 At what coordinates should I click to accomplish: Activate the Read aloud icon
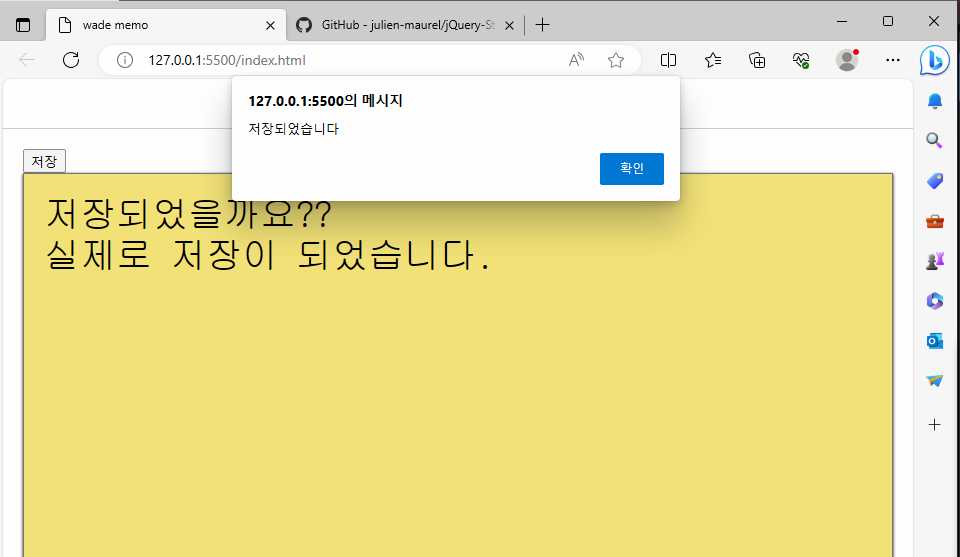click(576, 60)
